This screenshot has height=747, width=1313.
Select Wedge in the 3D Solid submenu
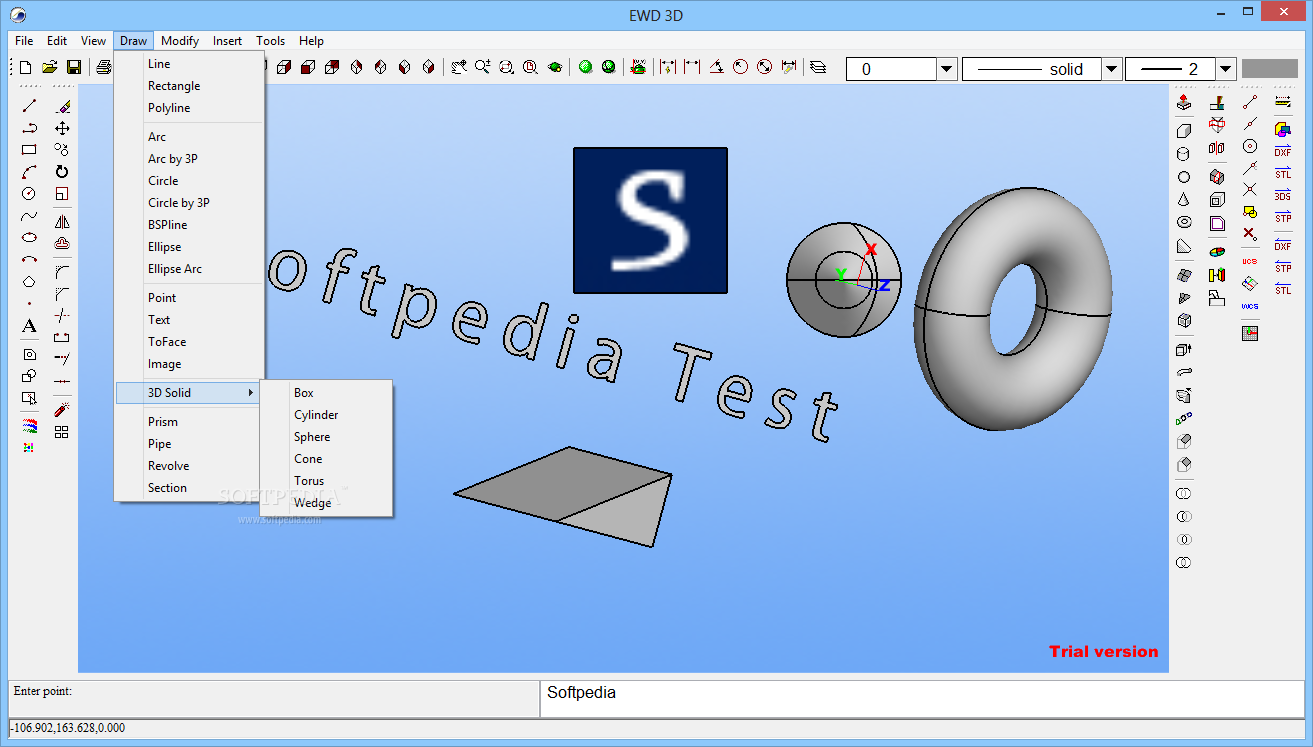coord(312,503)
